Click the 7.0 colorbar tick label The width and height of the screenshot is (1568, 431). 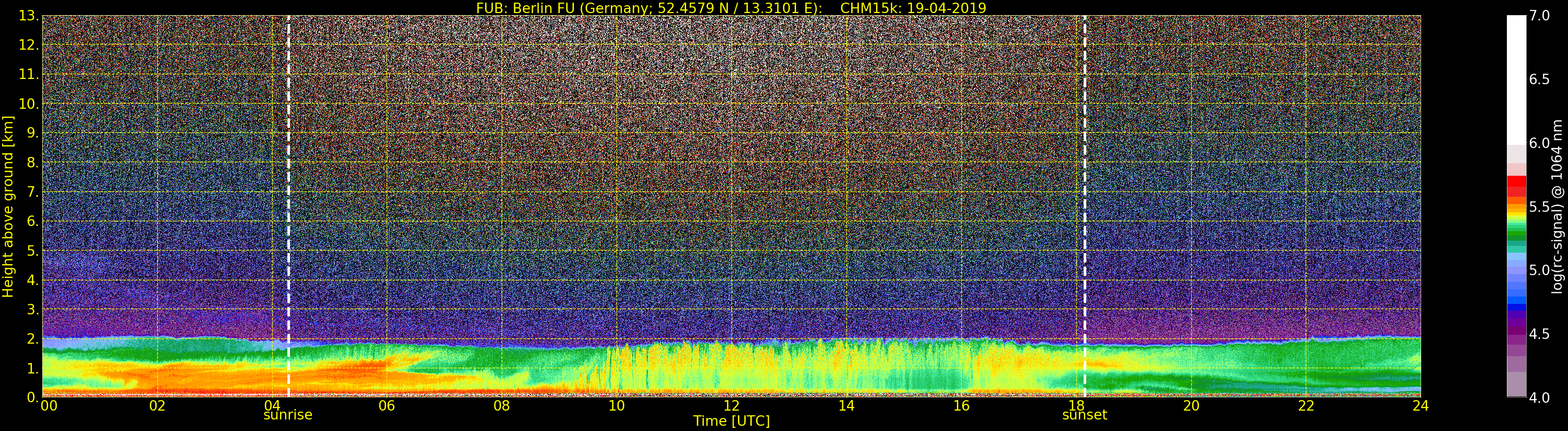click(x=1539, y=16)
